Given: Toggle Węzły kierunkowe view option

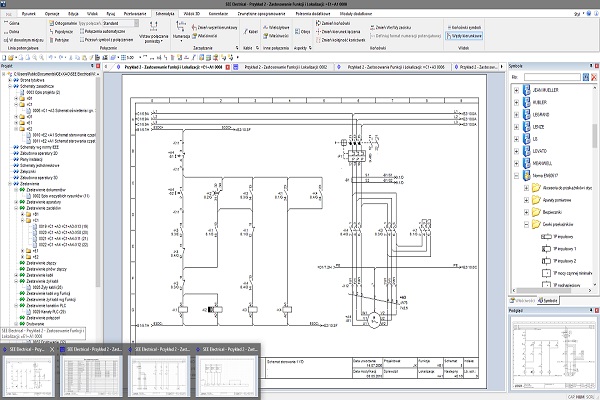Looking at the screenshot, I should pos(464,36).
